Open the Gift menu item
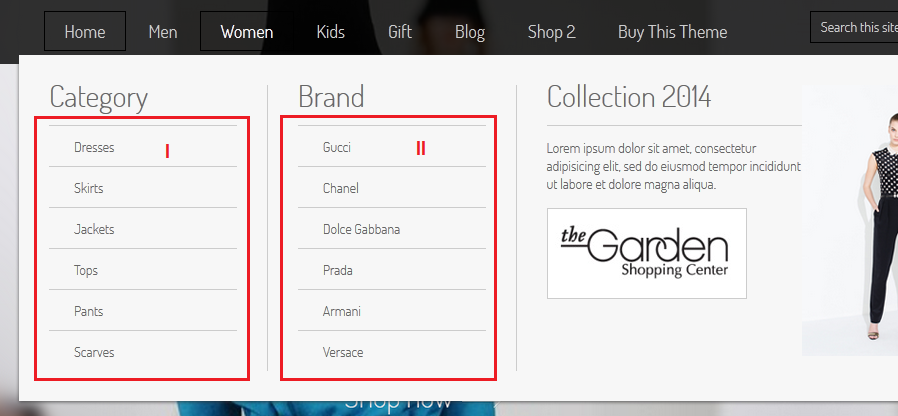The height and width of the screenshot is (416, 898). (x=400, y=32)
